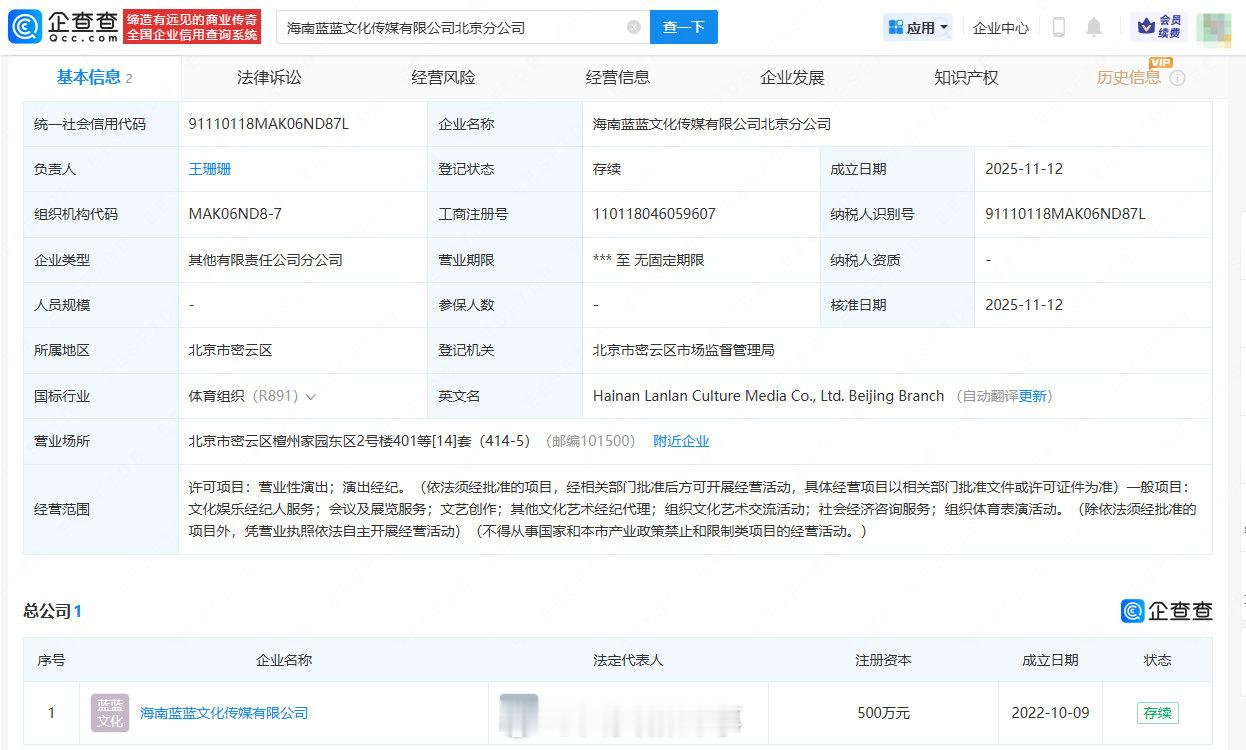Screen dimensions: 1246x750
Task: Switch to the 知识产权 tab
Action: click(x=966, y=77)
